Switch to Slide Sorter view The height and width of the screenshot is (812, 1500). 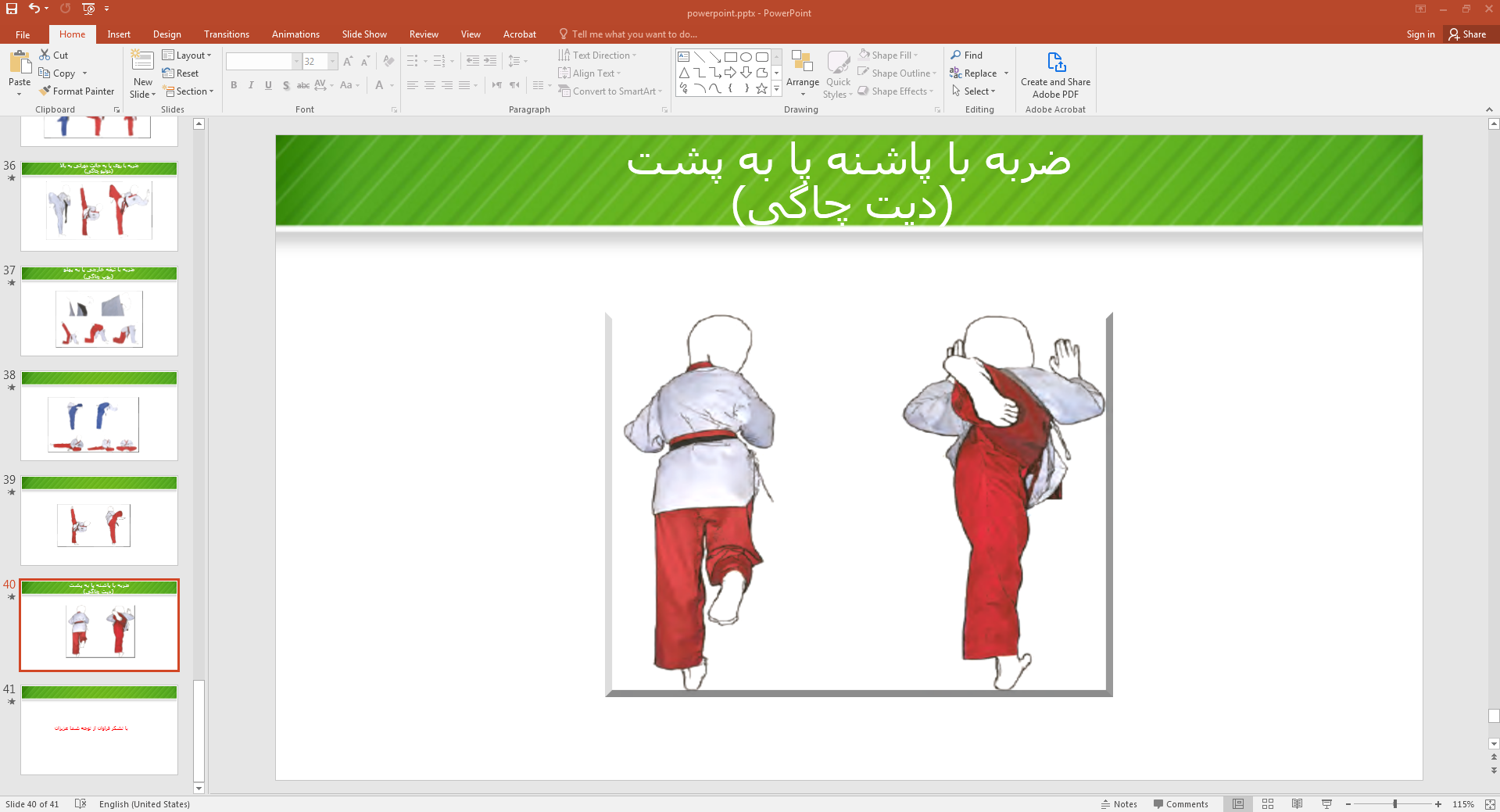(x=1268, y=804)
